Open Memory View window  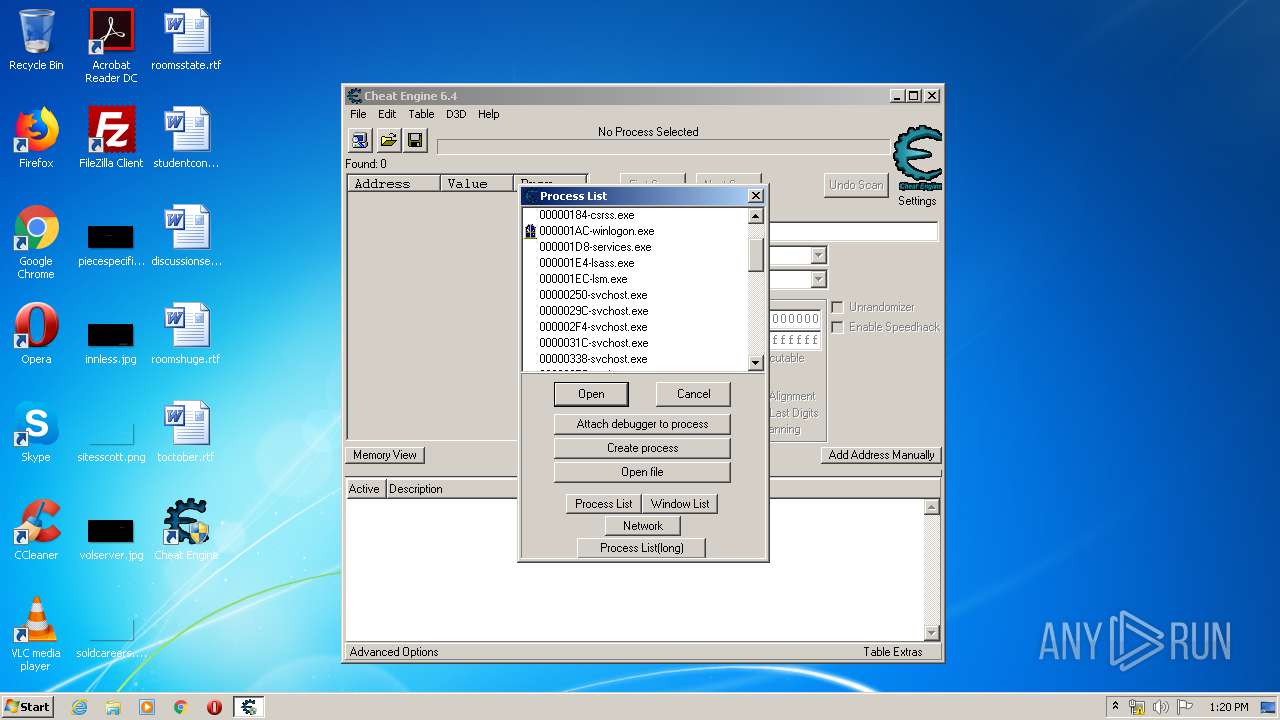click(x=385, y=455)
